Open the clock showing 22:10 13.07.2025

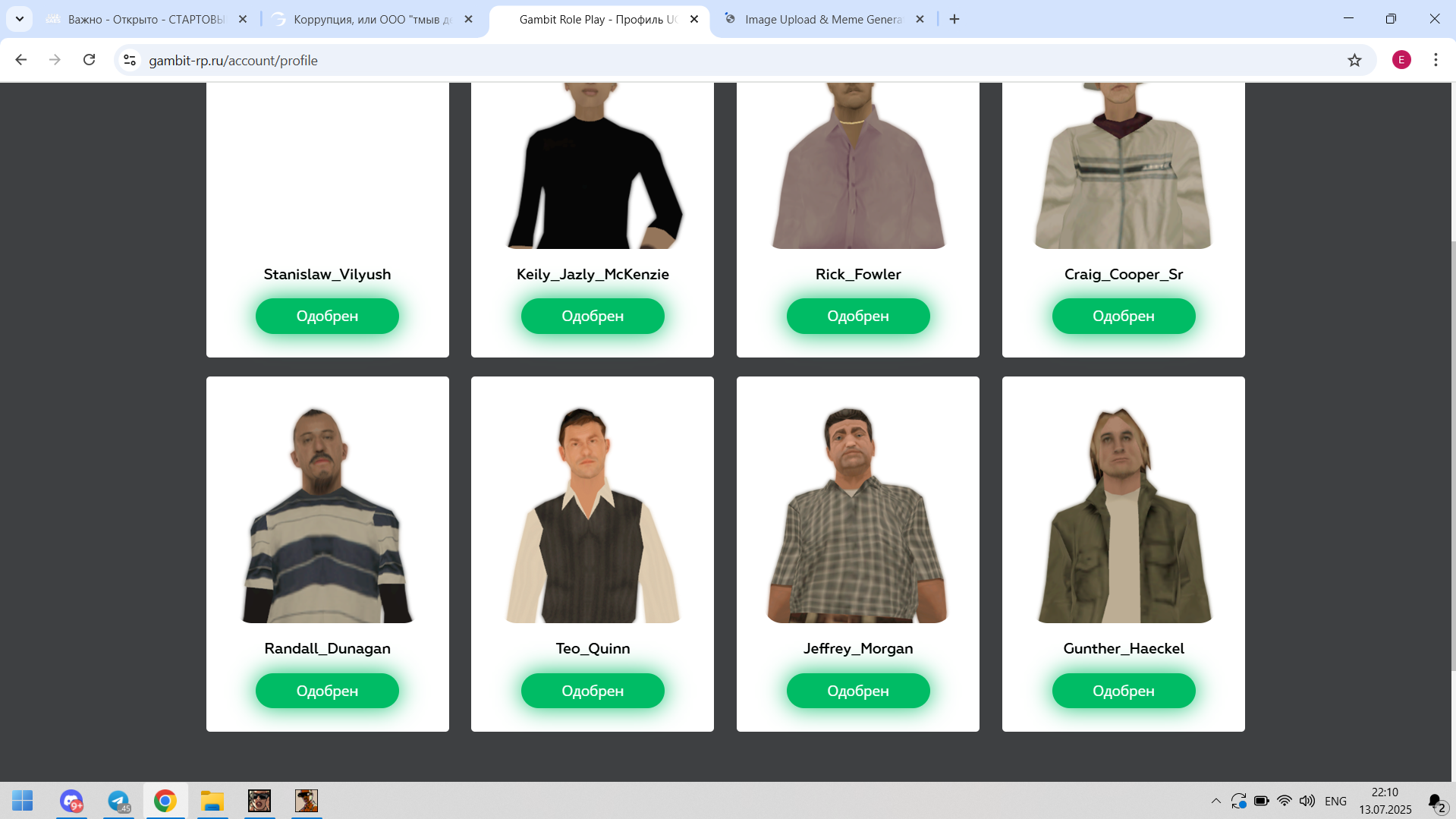click(1385, 801)
